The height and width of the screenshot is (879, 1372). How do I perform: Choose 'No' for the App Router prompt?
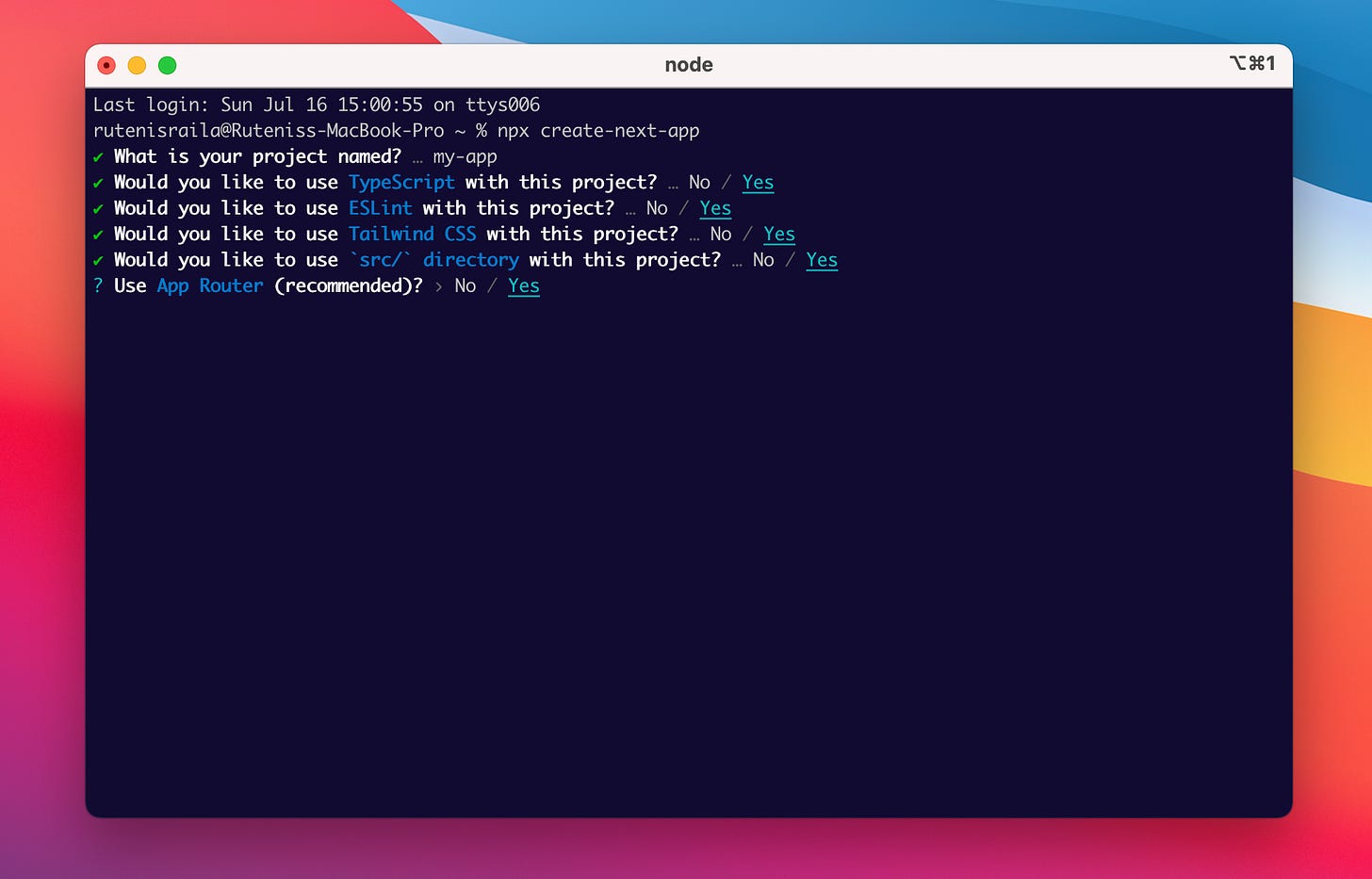point(465,285)
